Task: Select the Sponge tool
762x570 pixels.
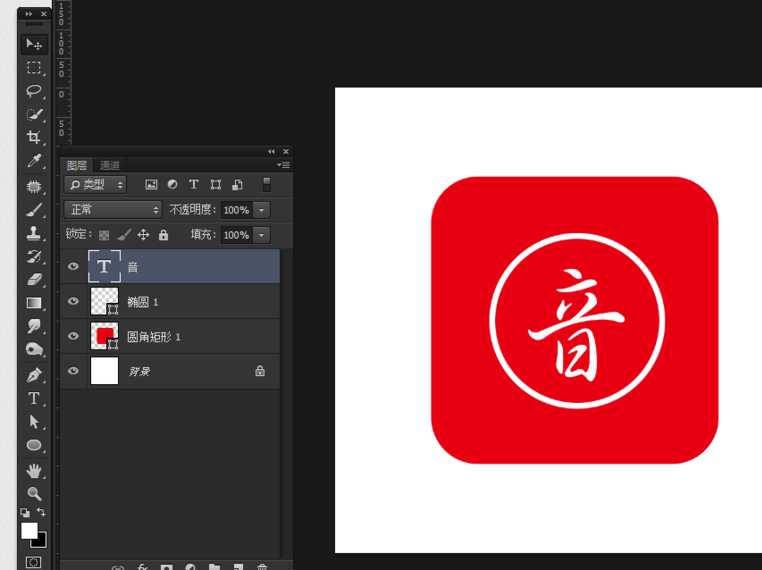Action: tap(34, 349)
